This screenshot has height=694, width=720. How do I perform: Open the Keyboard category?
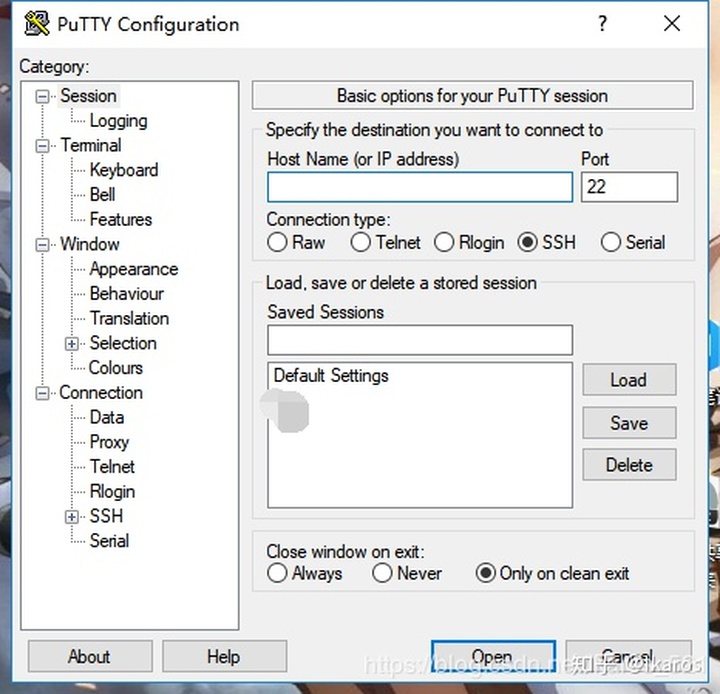tap(124, 170)
